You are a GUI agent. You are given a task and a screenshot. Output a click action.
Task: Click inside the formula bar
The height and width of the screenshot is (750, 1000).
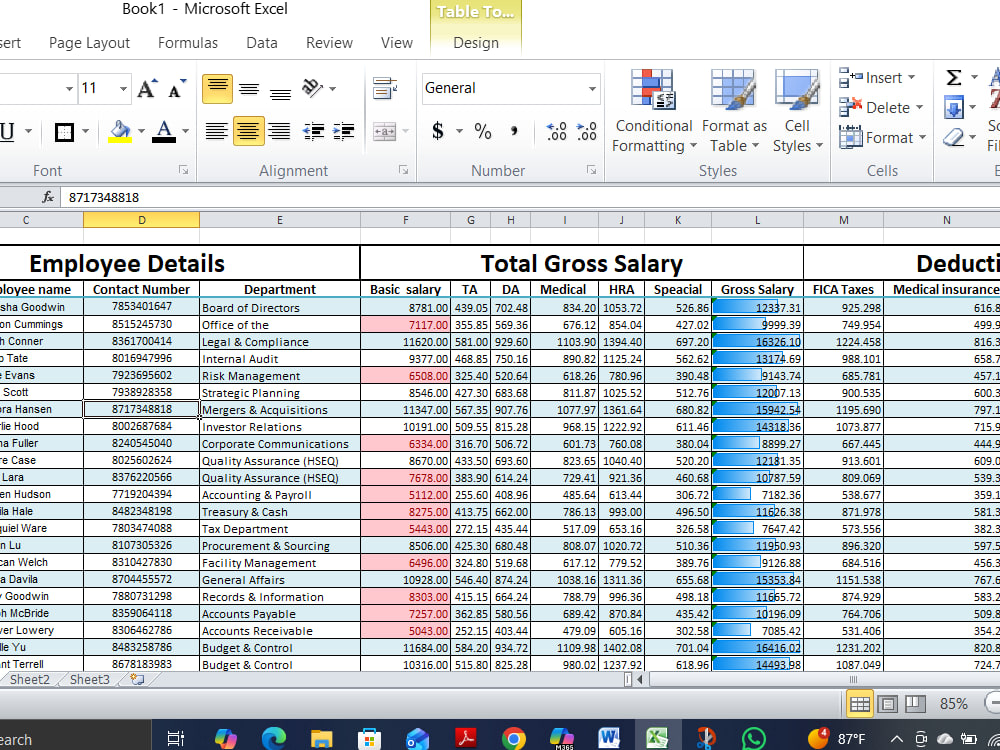[529, 197]
